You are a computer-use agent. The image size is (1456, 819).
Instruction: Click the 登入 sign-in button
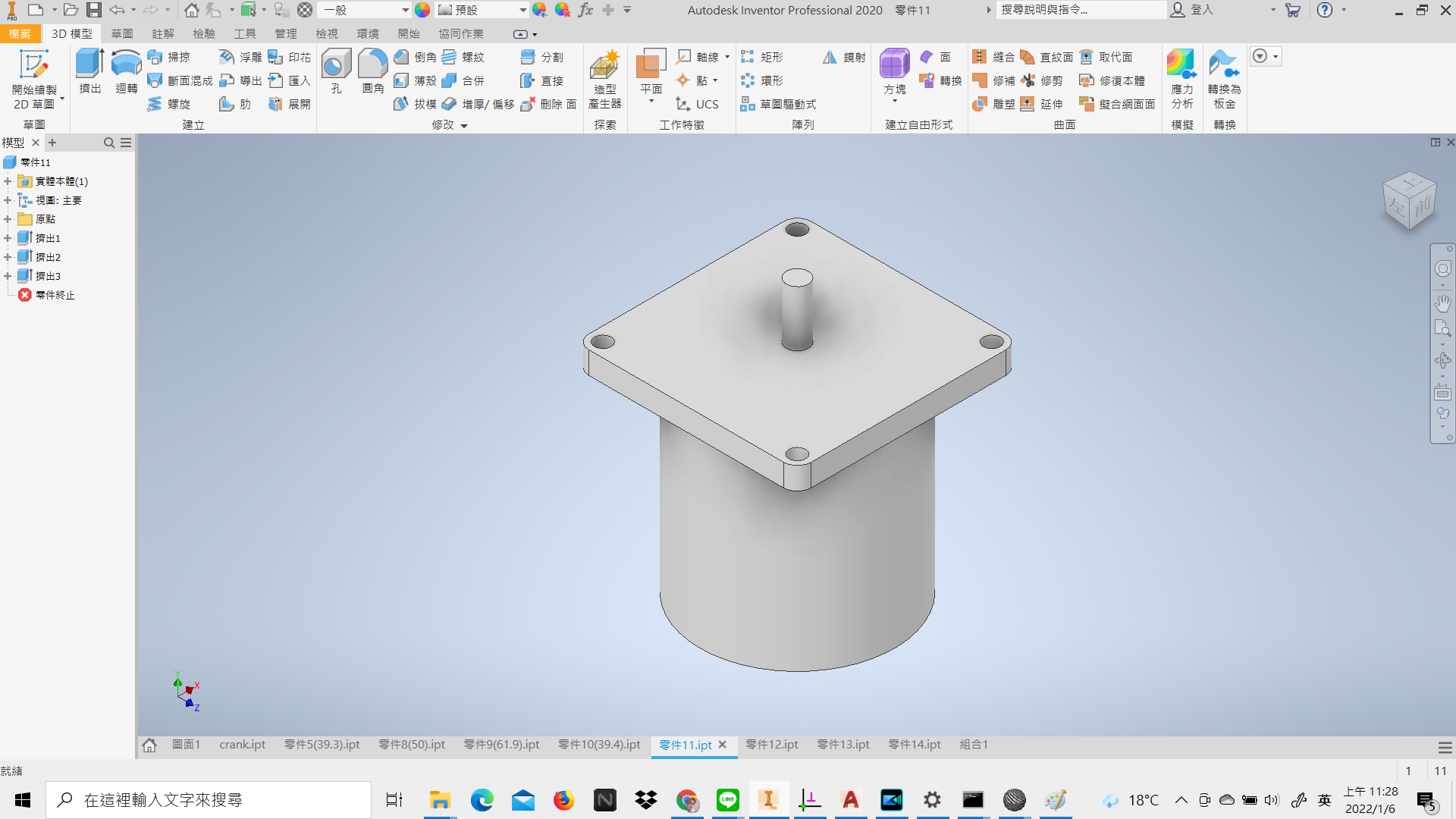tap(1192, 10)
